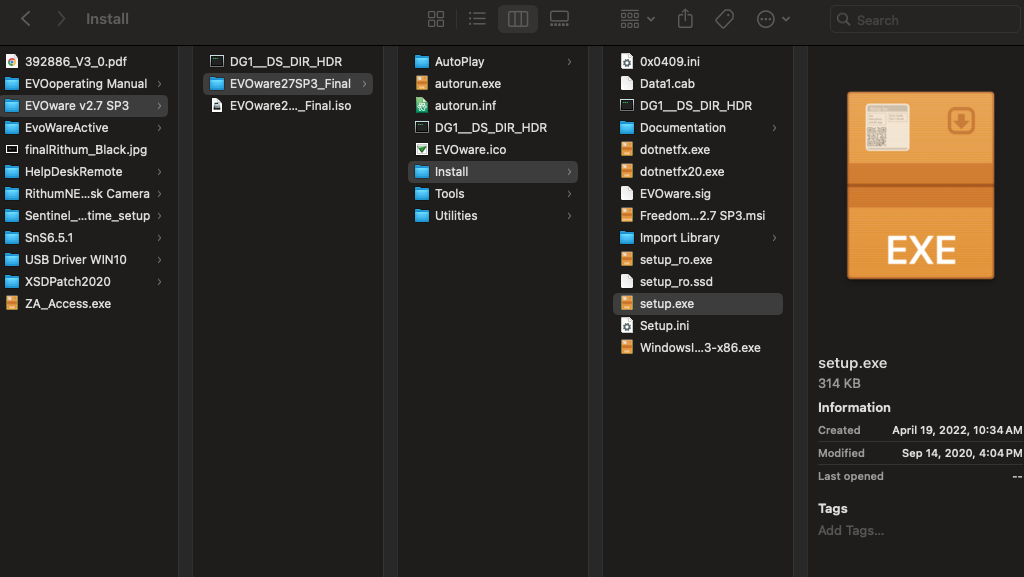Expand Tools folder chevron
Screen dimensions: 1024x577
[x=569, y=194]
